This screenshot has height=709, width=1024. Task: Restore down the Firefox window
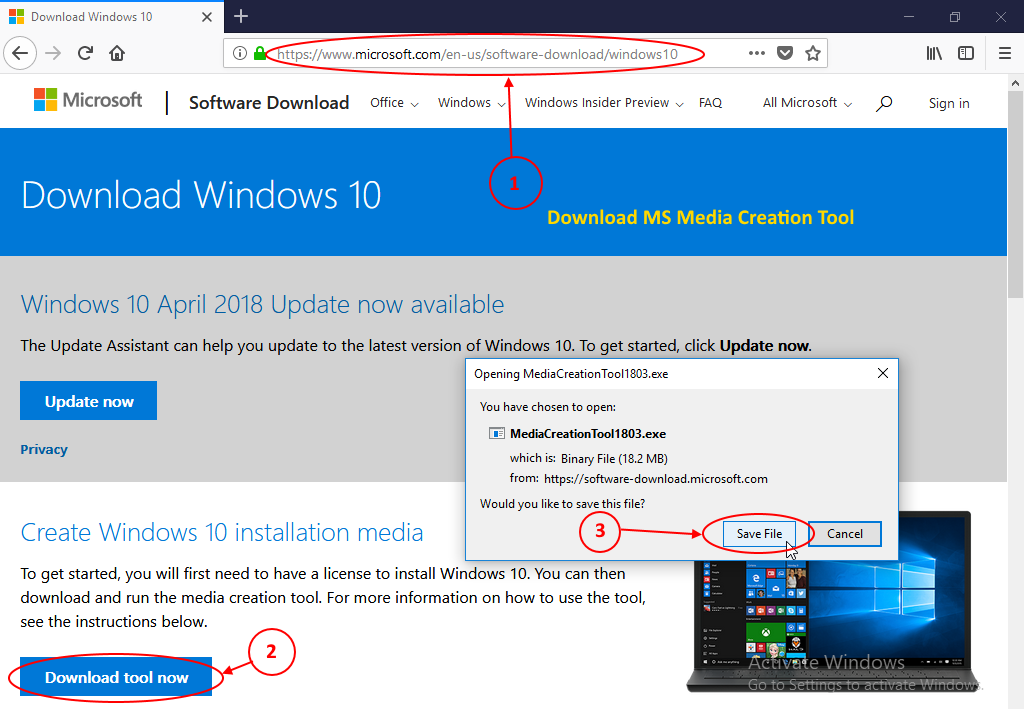[955, 16]
